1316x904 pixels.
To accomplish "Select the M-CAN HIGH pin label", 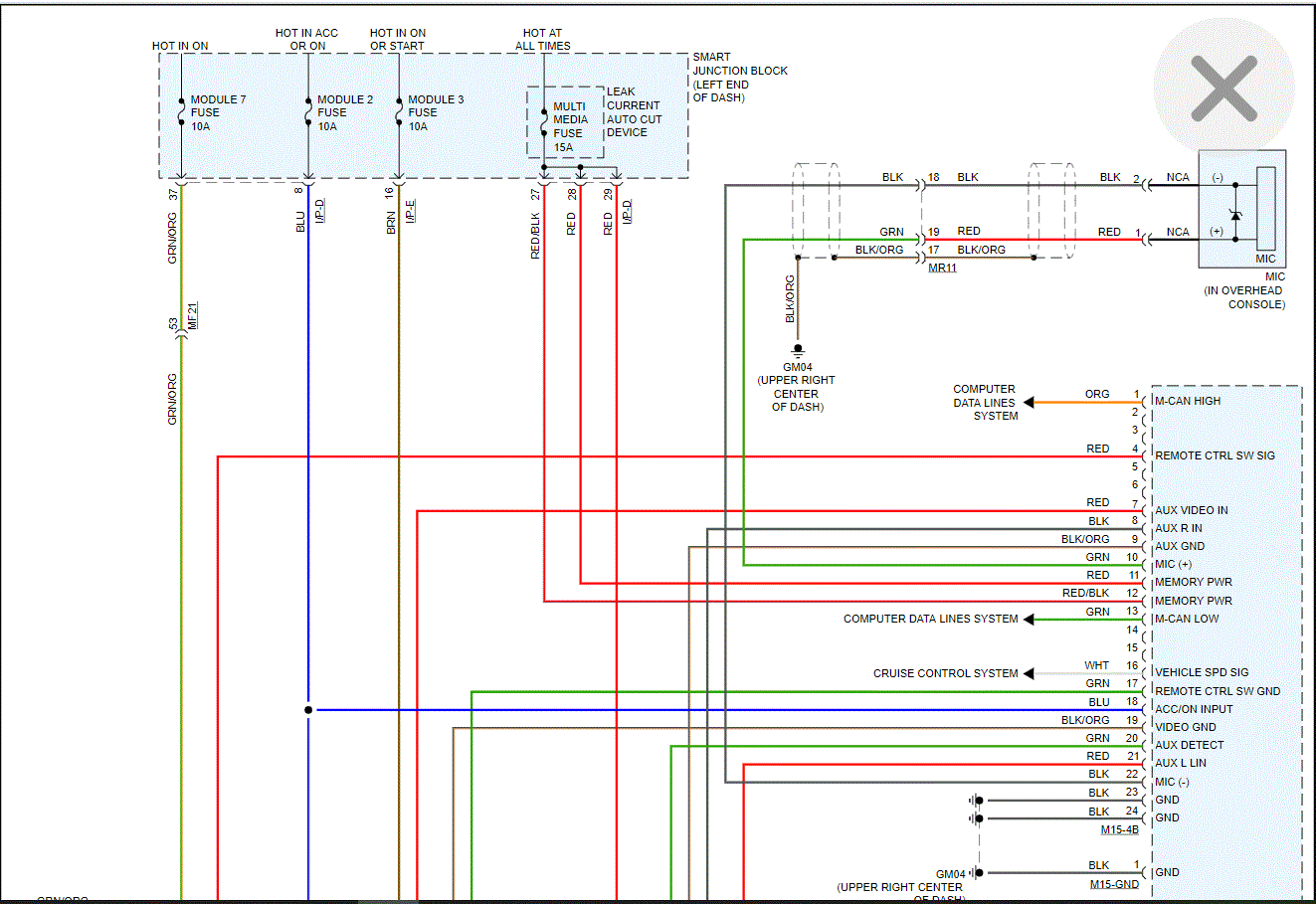I will 1188,401.
